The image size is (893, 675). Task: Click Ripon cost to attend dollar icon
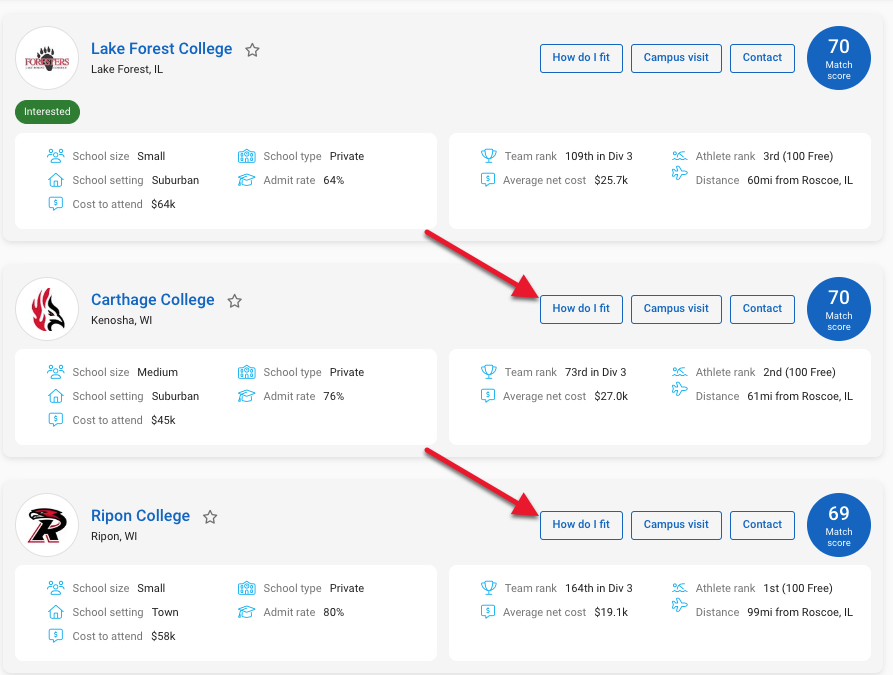[x=55, y=635]
